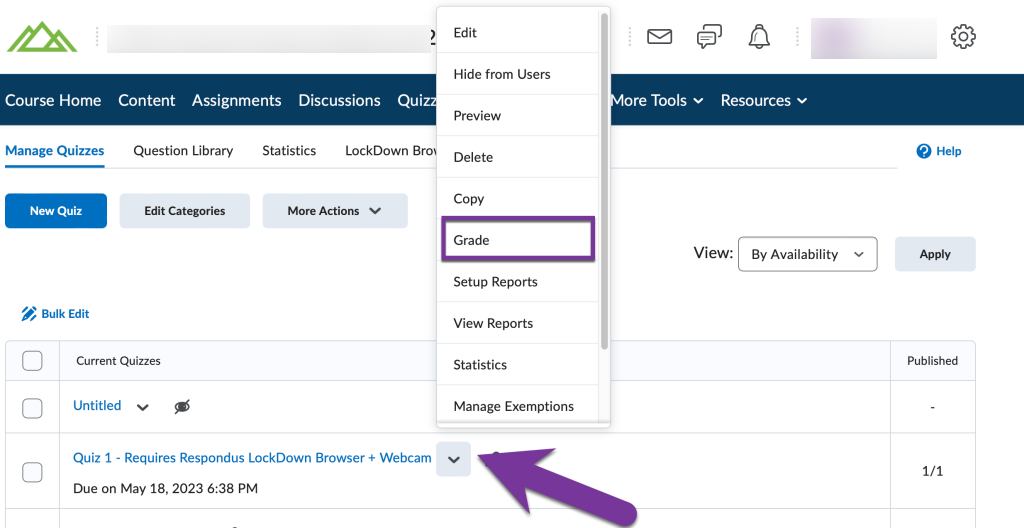The height and width of the screenshot is (528, 1024).
Task: Open the View By Availability combo box
Action: [x=807, y=254]
